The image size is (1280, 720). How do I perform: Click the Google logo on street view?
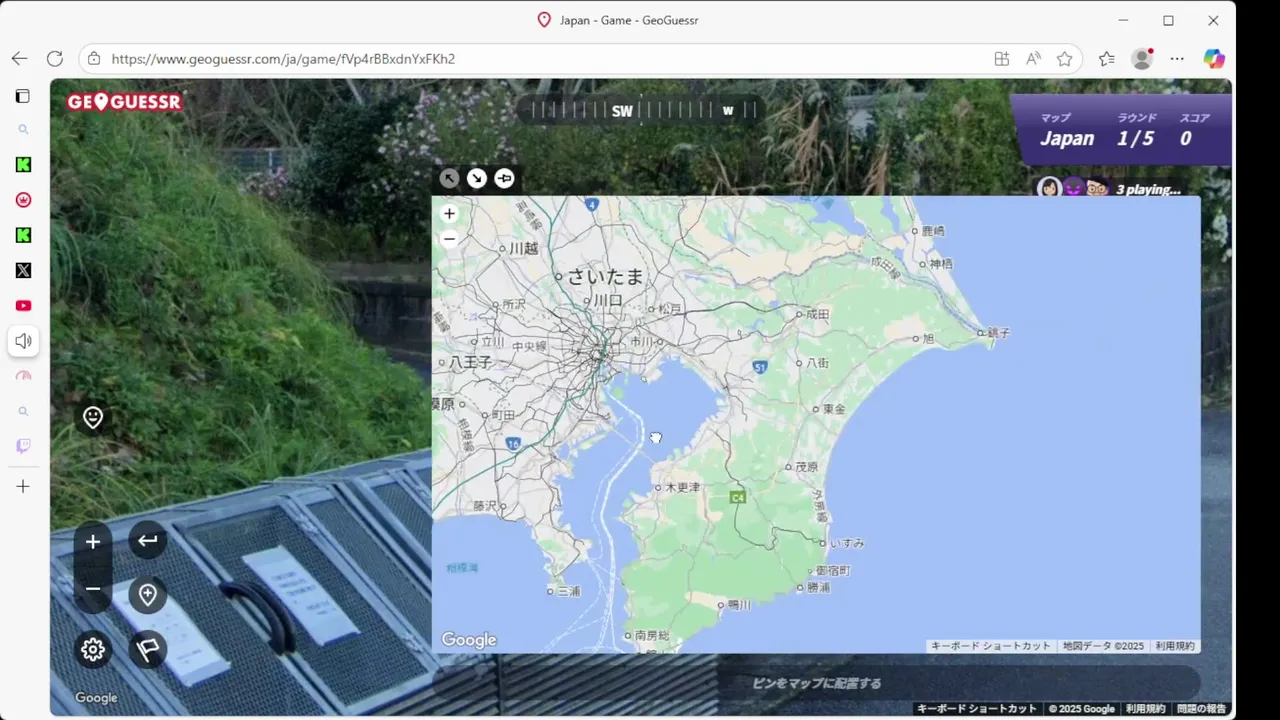click(x=97, y=698)
